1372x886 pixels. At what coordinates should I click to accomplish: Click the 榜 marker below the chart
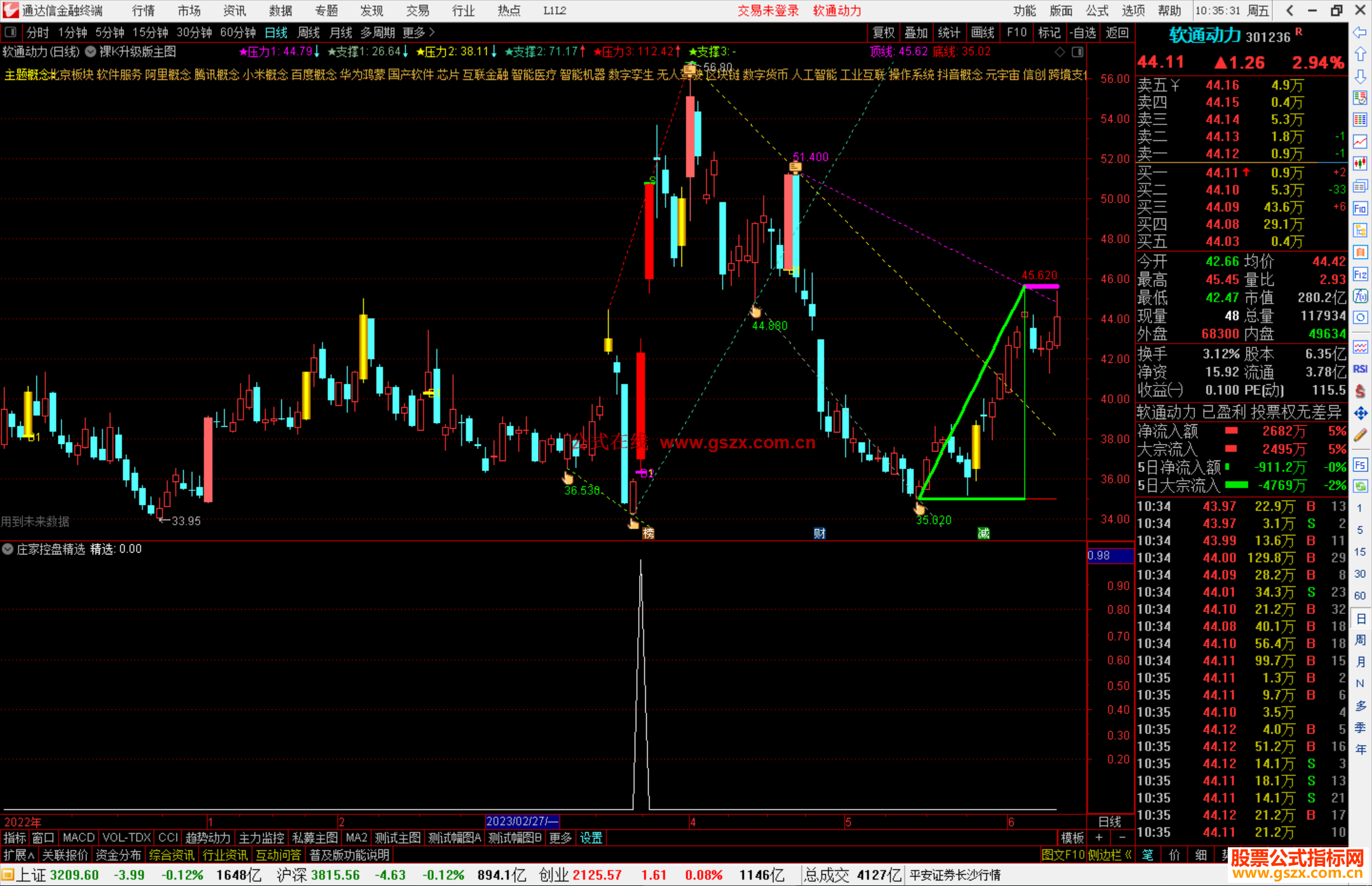[x=648, y=533]
